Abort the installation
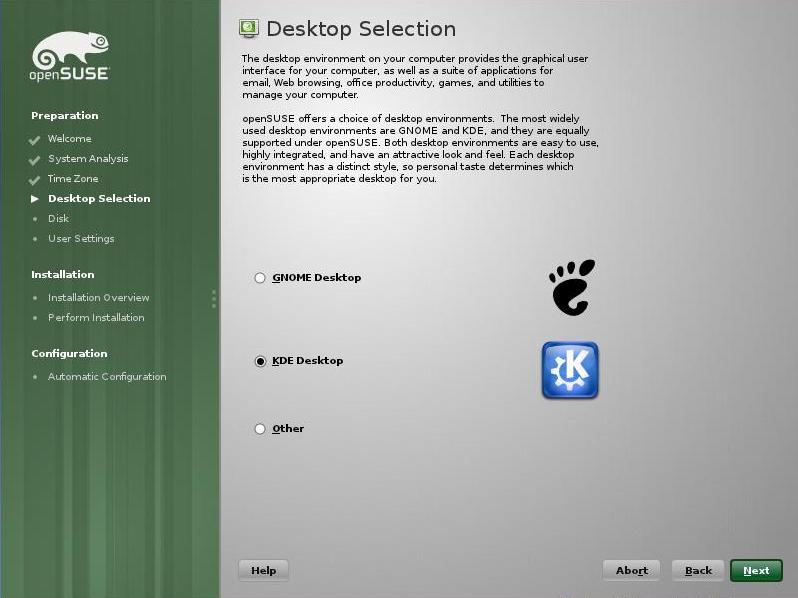This screenshot has width=798, height=598. 632,571
